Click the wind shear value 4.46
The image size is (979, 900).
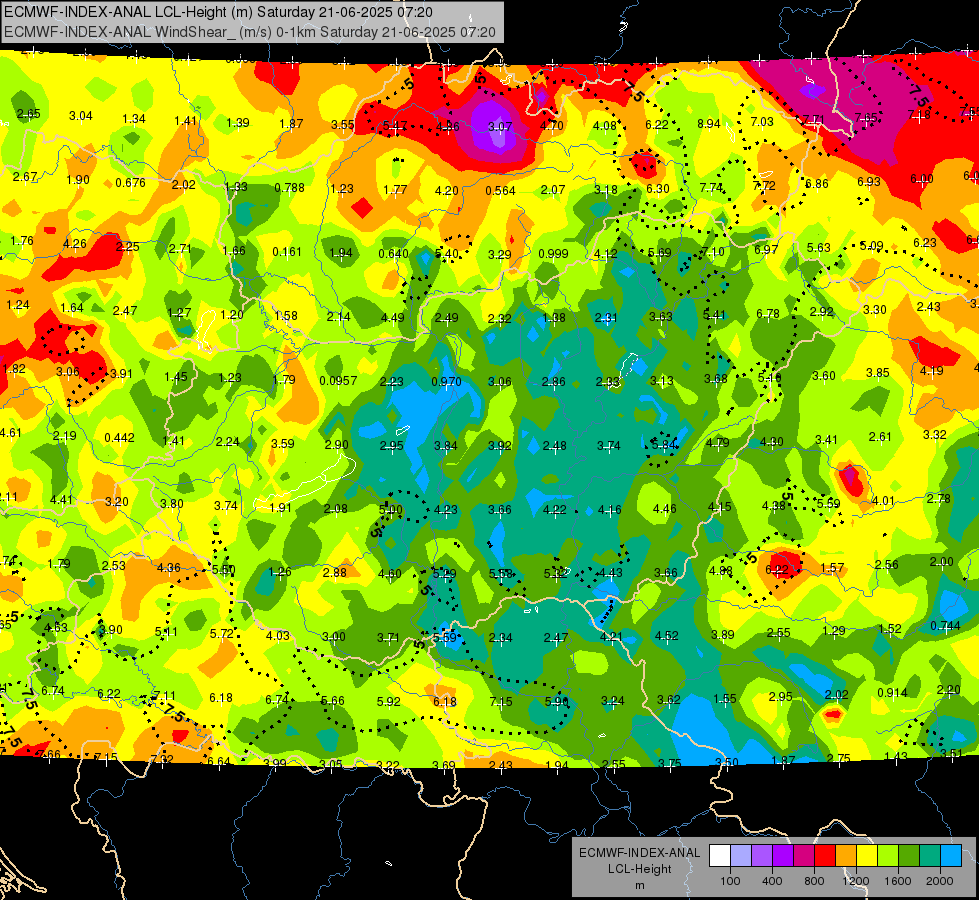click(x=664, y=509)
